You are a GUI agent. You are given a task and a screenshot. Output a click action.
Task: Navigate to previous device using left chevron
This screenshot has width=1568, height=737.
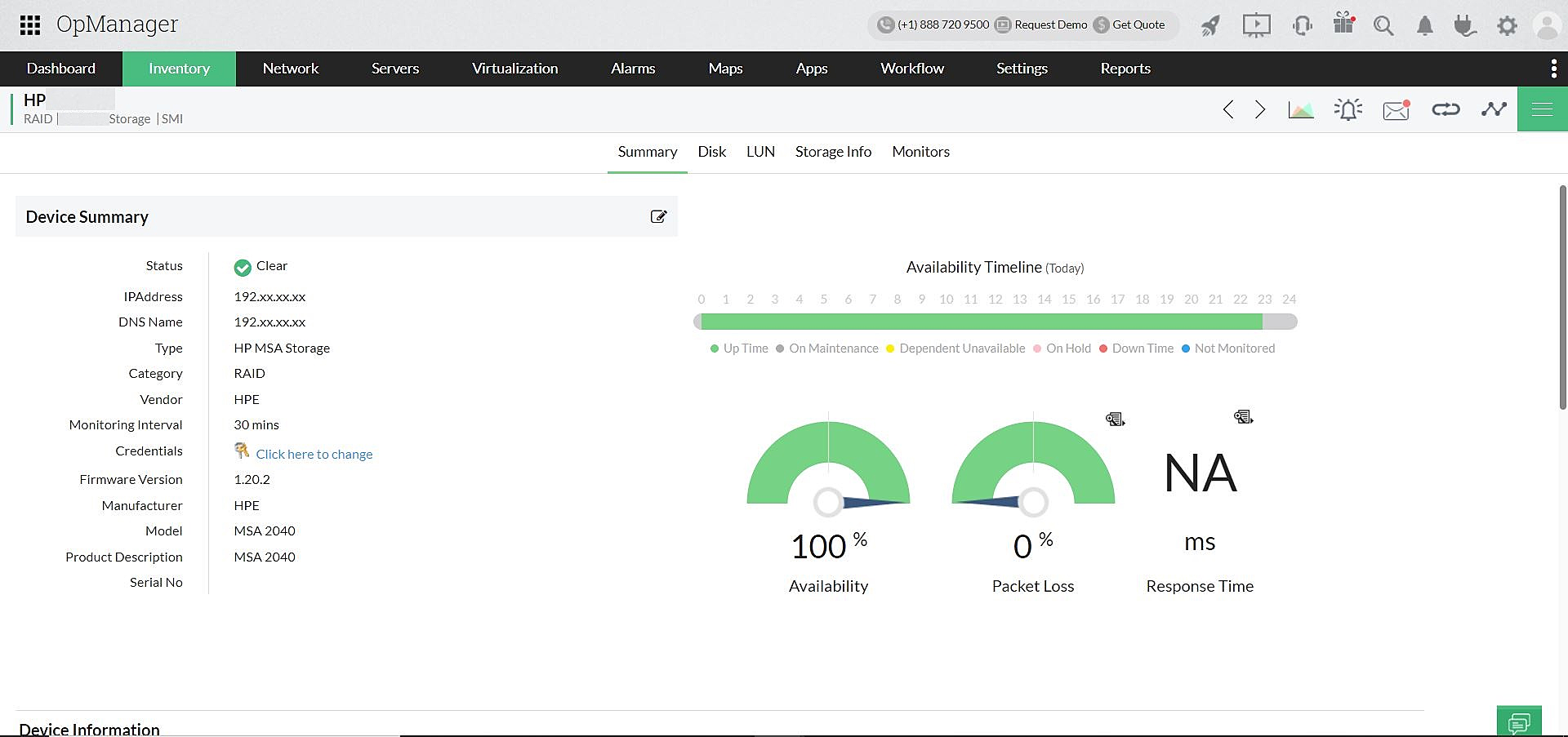(1228, 109)
